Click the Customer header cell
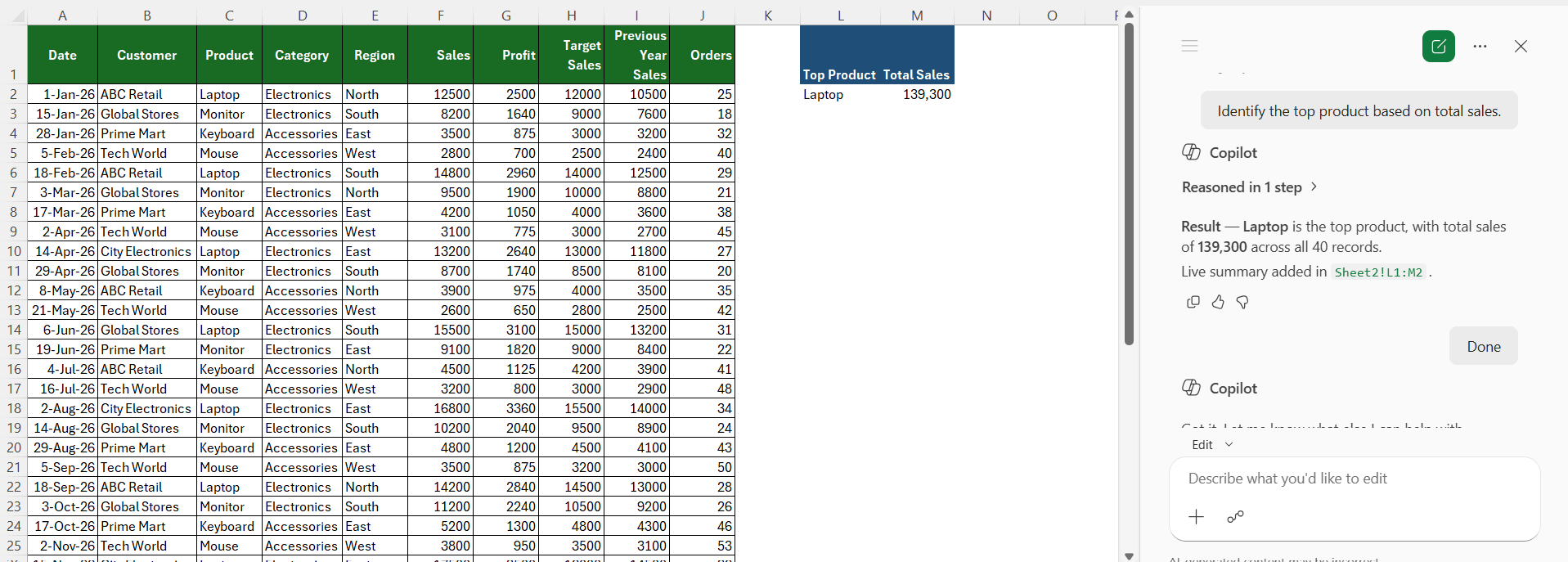The image size is (1568, 562). [x=147, y=55]
